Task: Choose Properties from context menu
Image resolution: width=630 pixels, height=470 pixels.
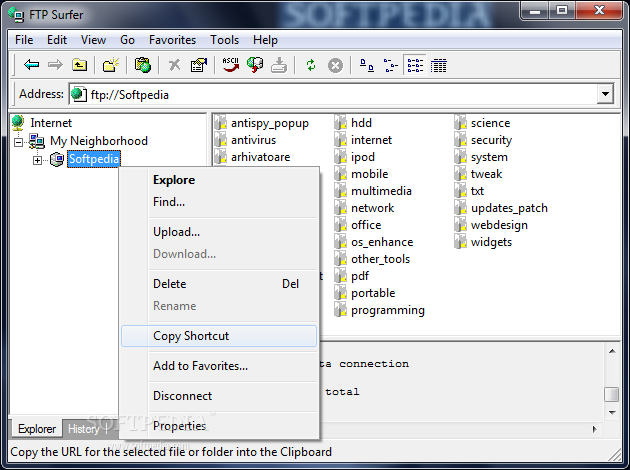Action: click(219, 426)
